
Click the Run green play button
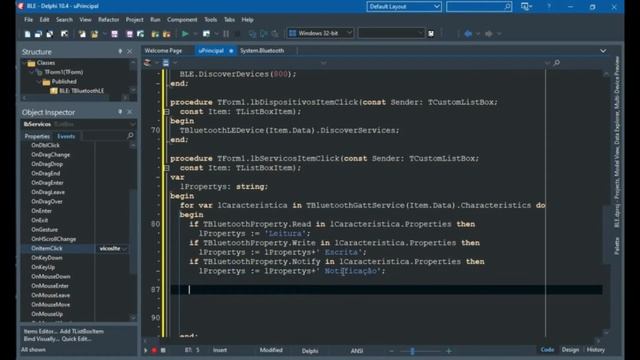pos(185,34)
